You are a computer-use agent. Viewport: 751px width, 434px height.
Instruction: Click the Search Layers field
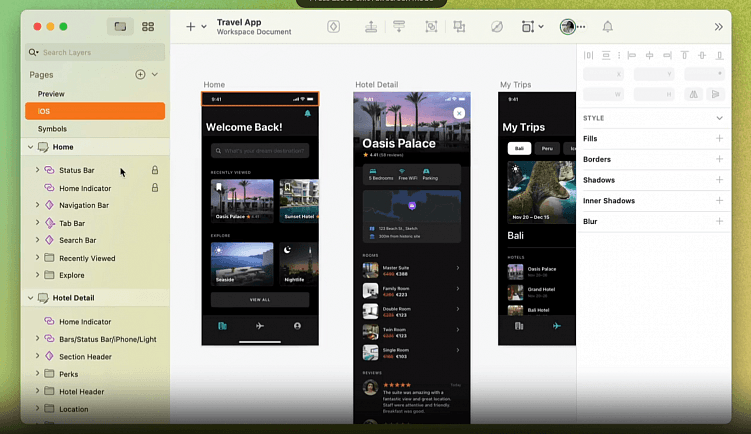tap(95, 52)
